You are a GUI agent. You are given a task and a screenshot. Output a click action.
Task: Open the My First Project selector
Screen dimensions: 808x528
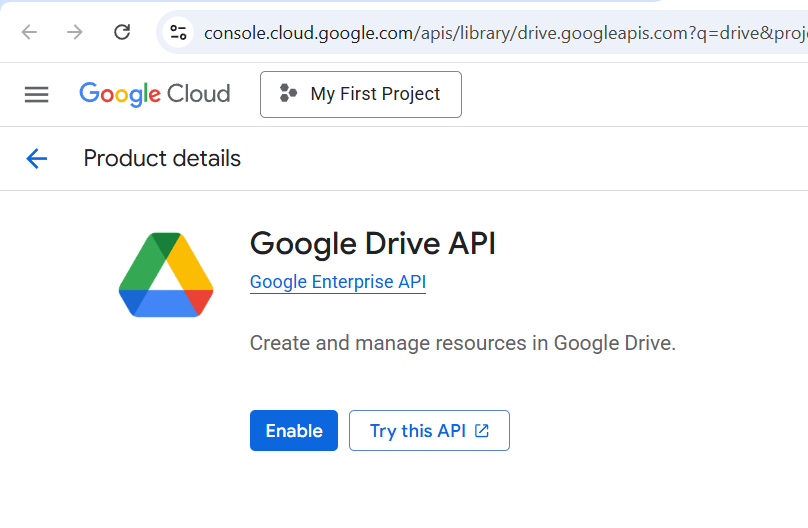pos(360,94)
